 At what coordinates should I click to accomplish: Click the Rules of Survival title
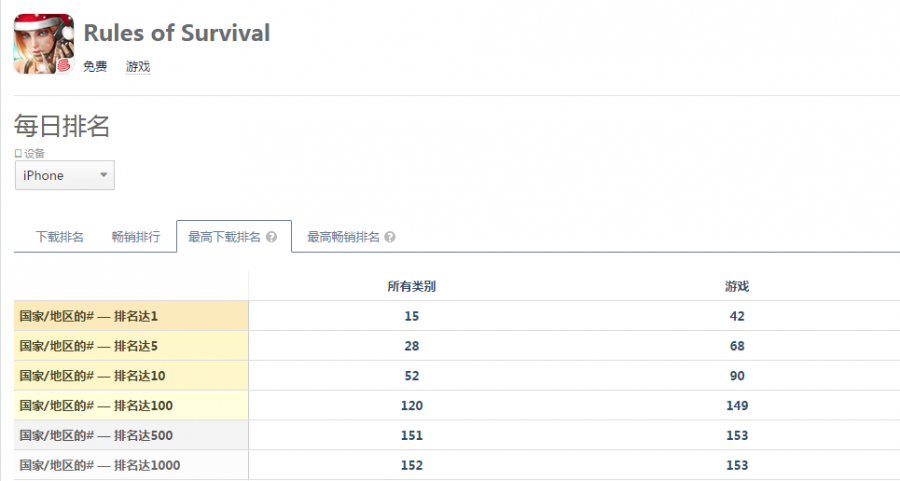tap(176, 33)
